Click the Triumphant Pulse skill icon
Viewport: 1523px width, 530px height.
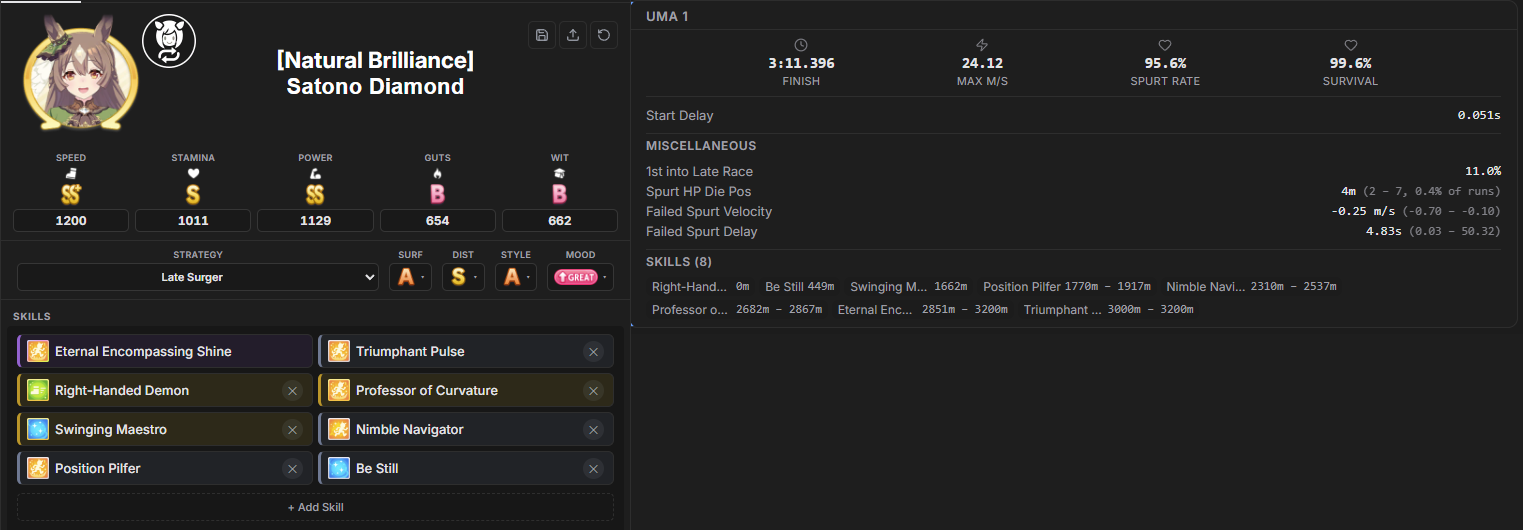[339, 351]
